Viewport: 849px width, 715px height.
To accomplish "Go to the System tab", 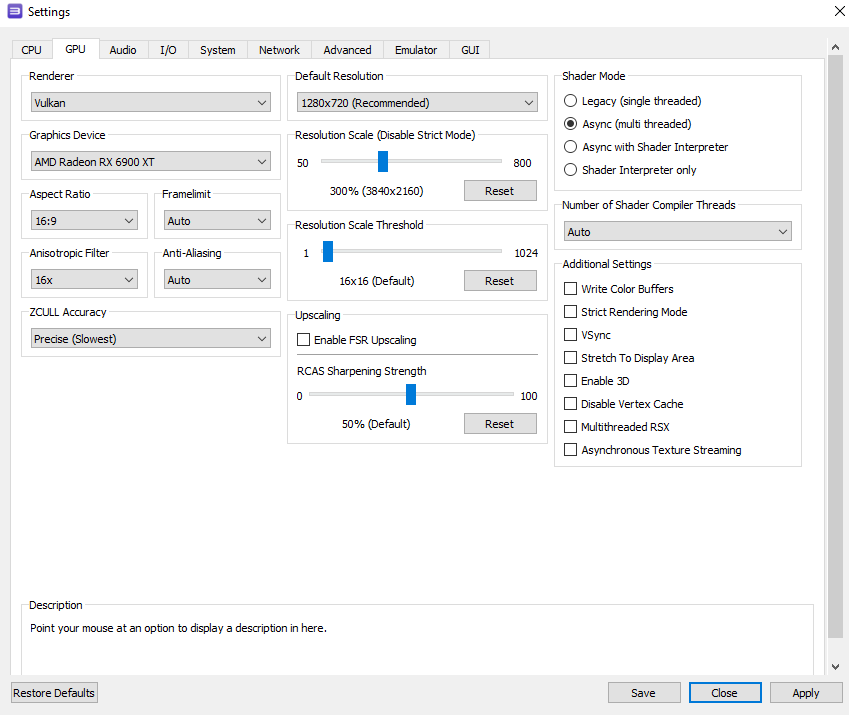I will point(218,50).
